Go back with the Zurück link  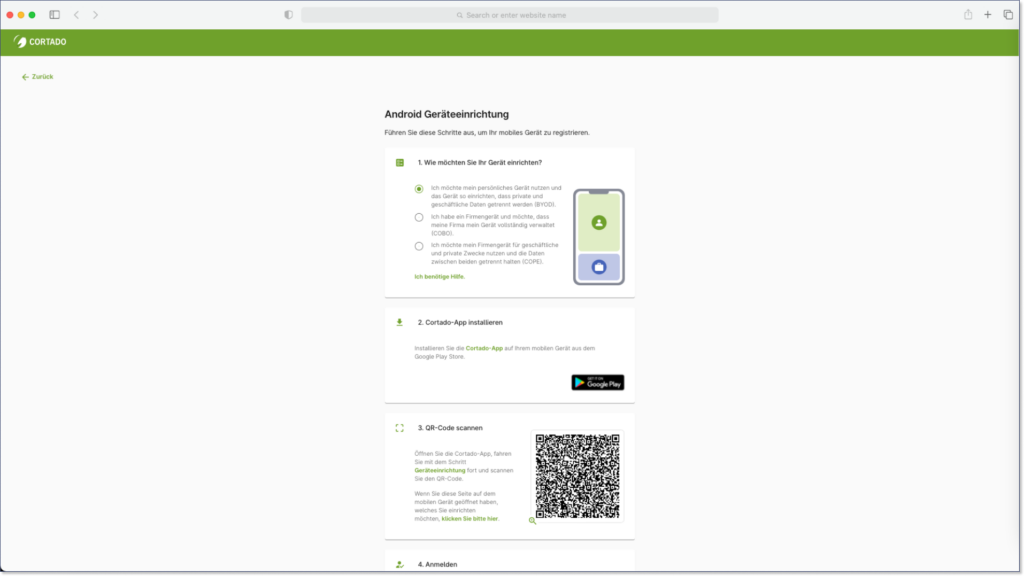[x=37, y=76]
